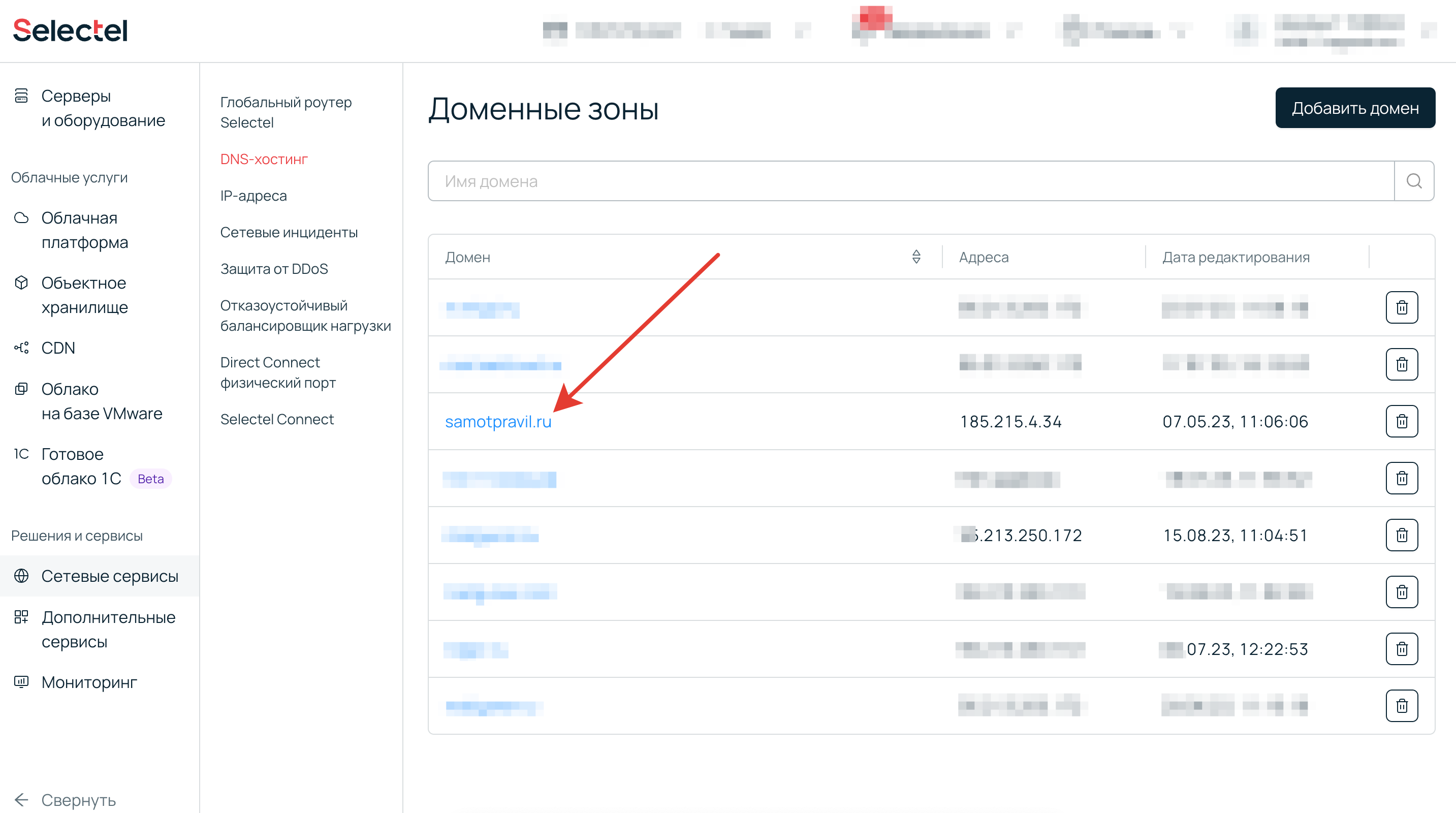This screenshot has height=813, width=1456.
Task: Focus the Имя домена search field
Action: [911, 181]
